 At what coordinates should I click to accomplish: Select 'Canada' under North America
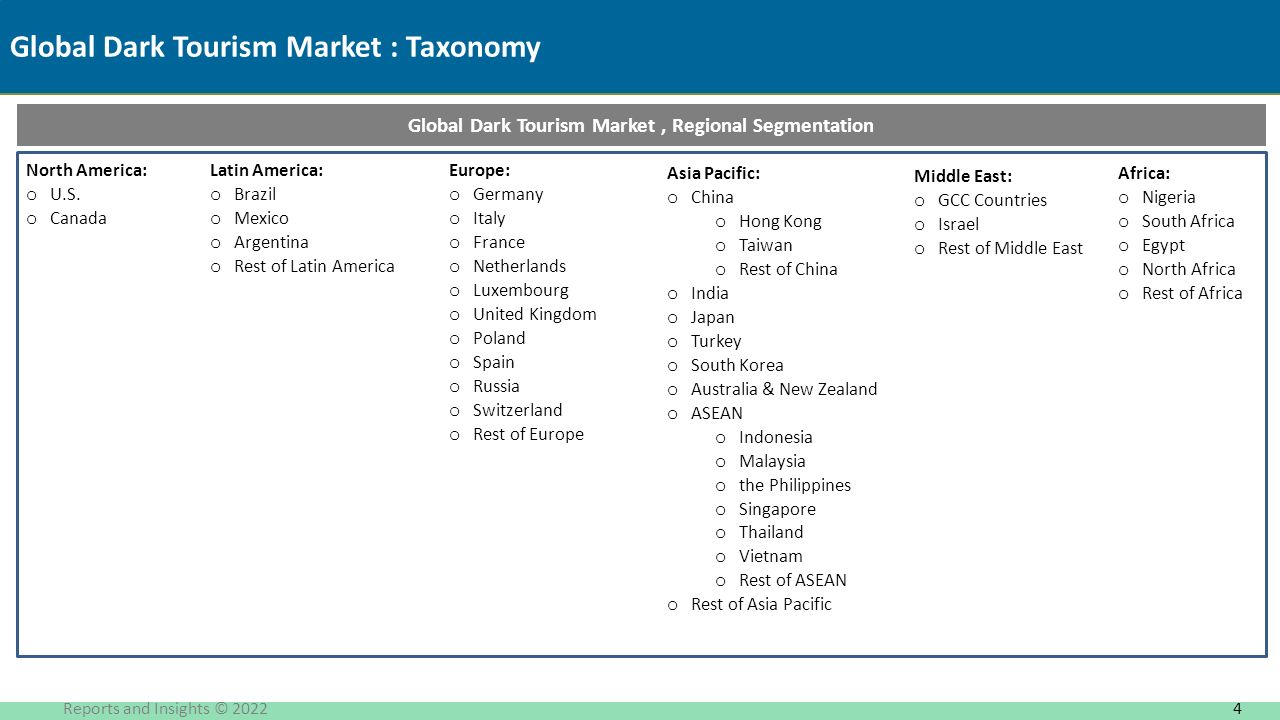(78, 218)
